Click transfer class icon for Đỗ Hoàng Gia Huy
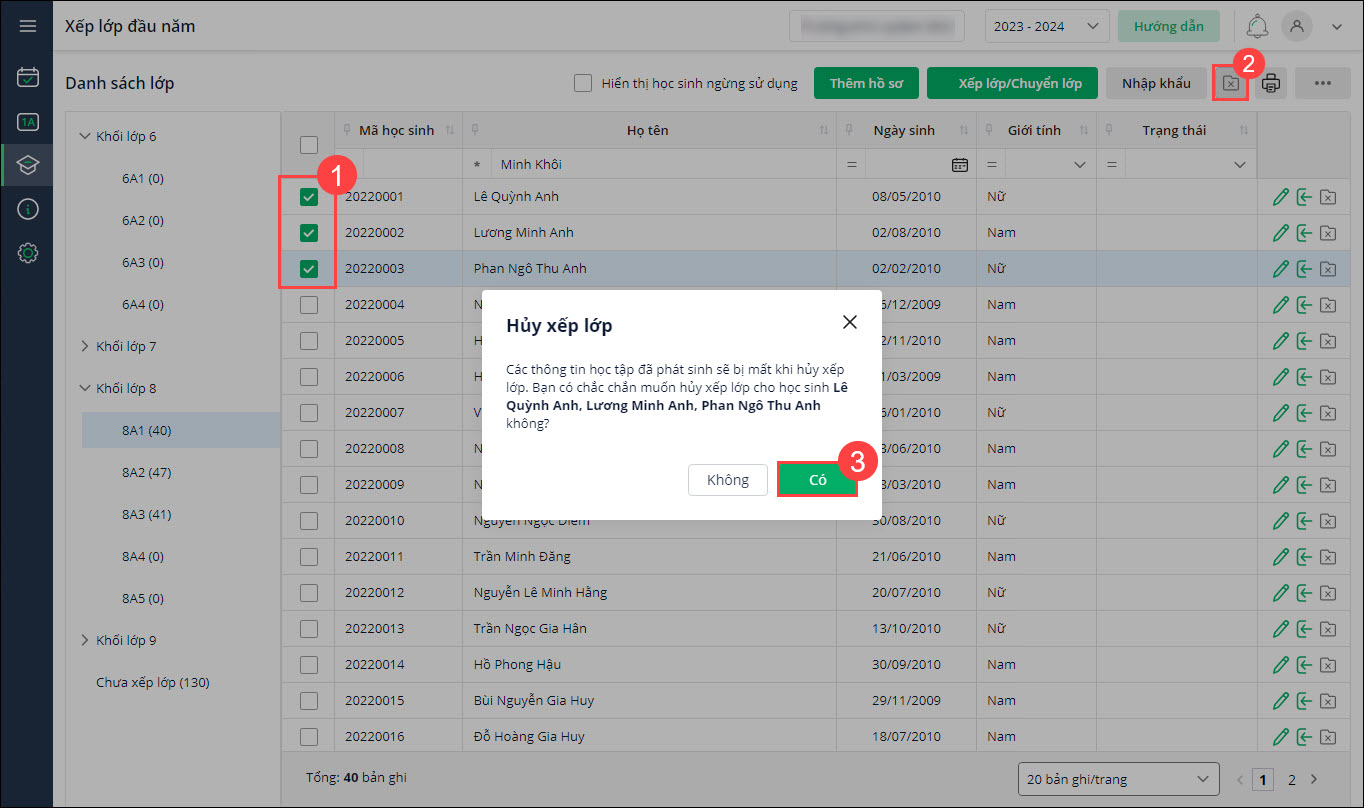Screen dimensions: 1364x808 1304,737
